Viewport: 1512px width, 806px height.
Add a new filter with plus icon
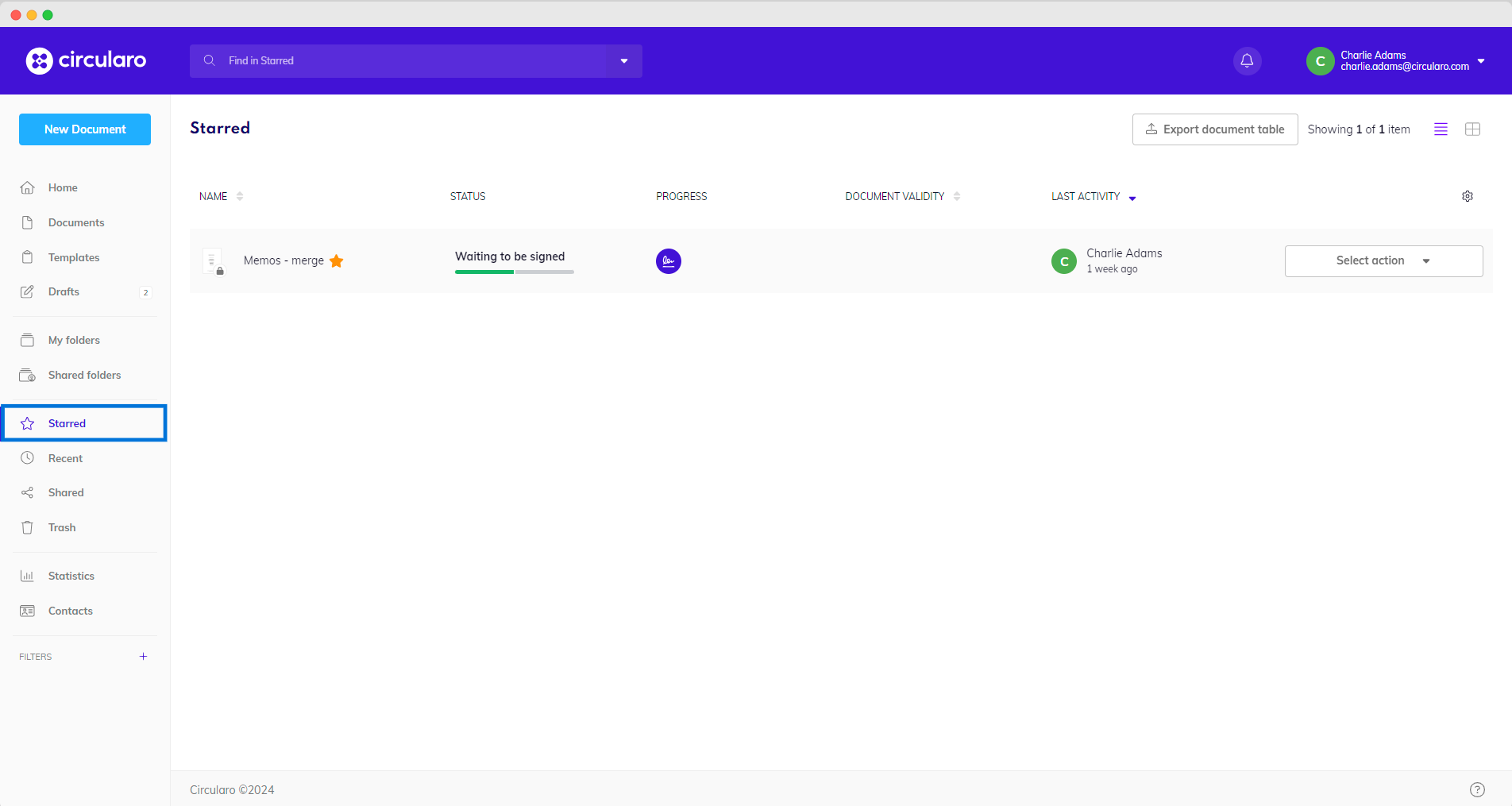click(x=143, y=657)
